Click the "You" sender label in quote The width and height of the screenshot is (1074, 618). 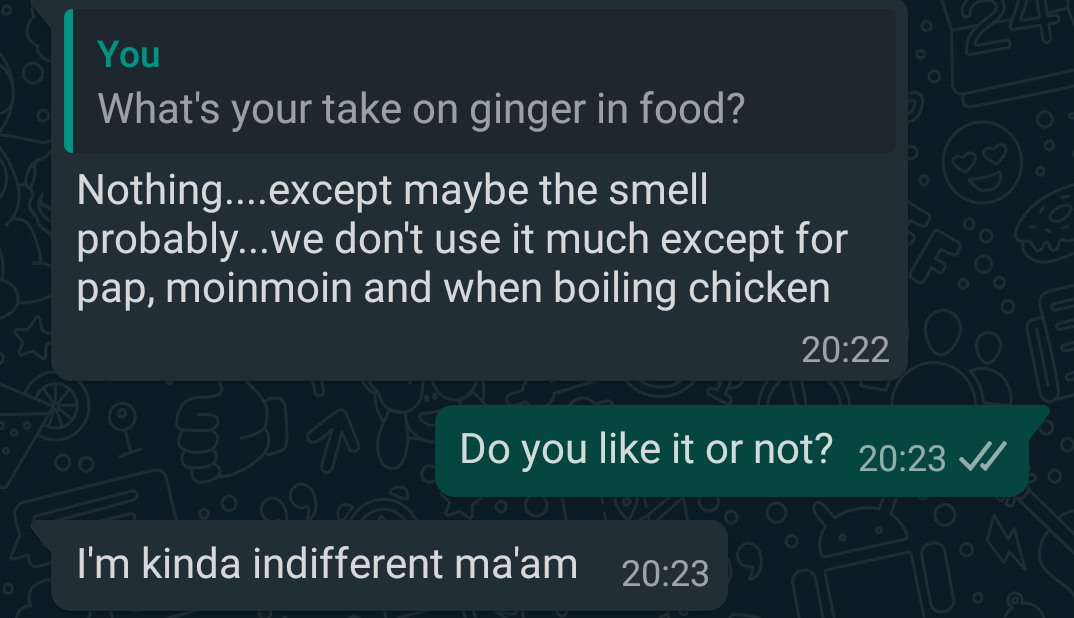click(129, 55)
